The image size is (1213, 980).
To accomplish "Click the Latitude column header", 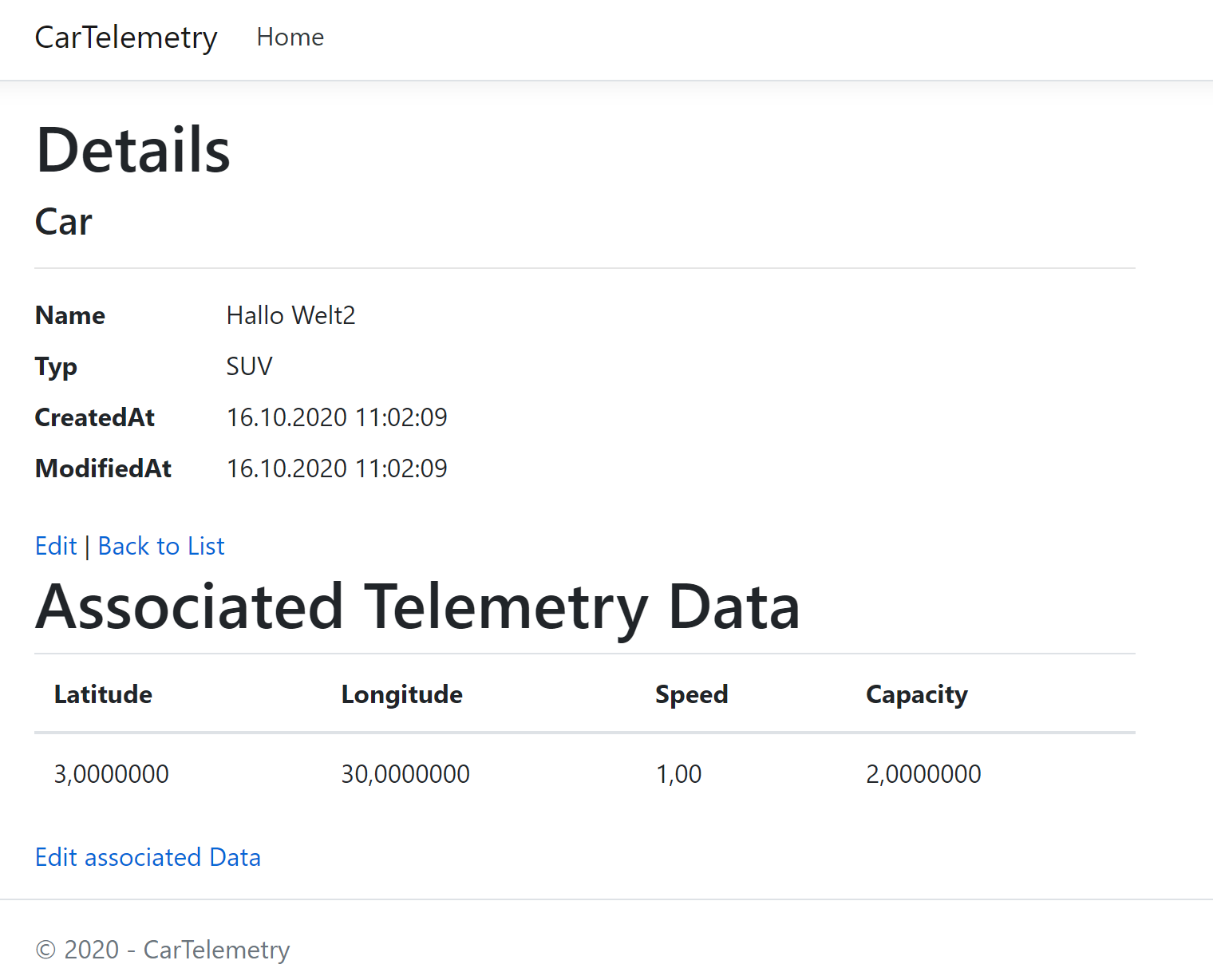I will [x=103, y=694].
